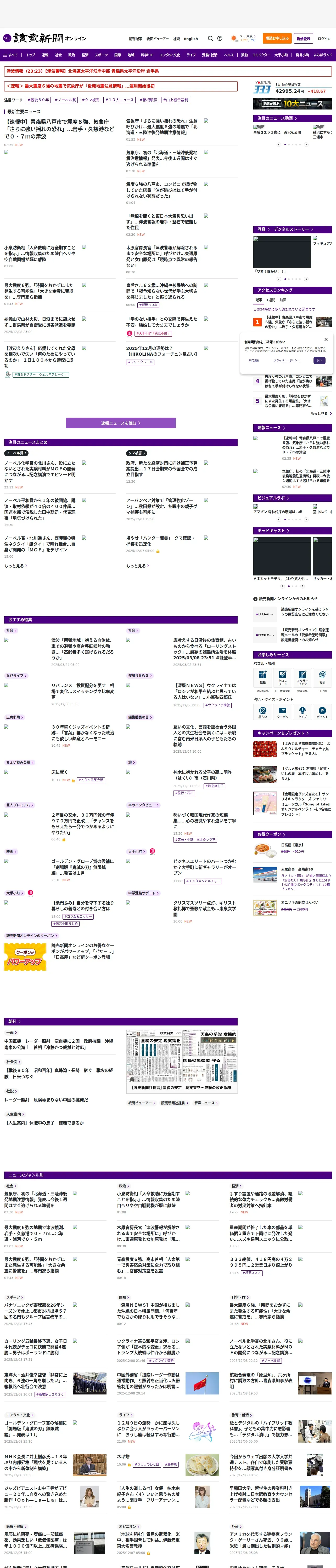Switch ranking to the 1週間 tab
The height and width of the screenshot is (1568, 336).
(271, 299)
